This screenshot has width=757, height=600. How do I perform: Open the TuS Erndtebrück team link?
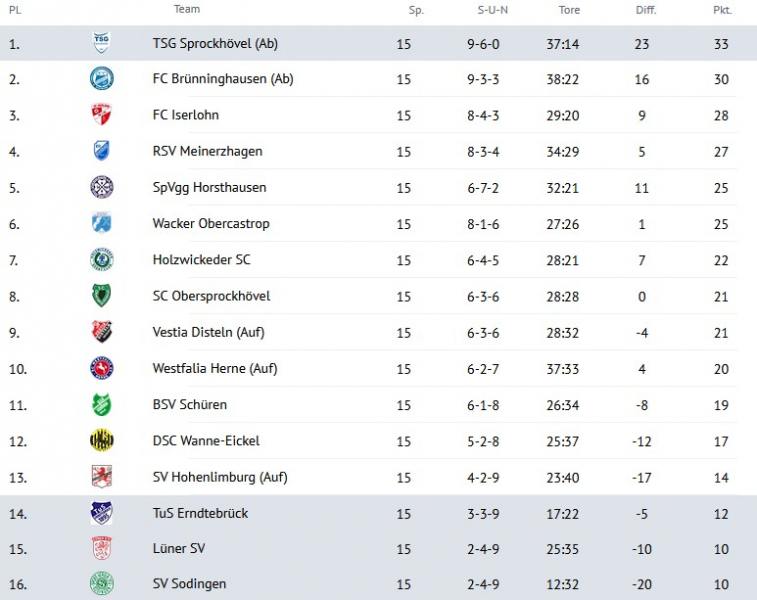pos(200,513)
